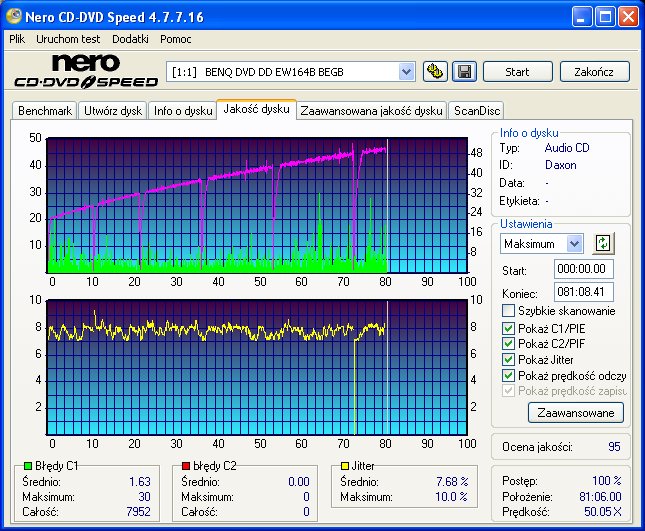
Task: Expand the BENQ DVD DD EW164B drive dropdown
Action: tap(406, 72)
